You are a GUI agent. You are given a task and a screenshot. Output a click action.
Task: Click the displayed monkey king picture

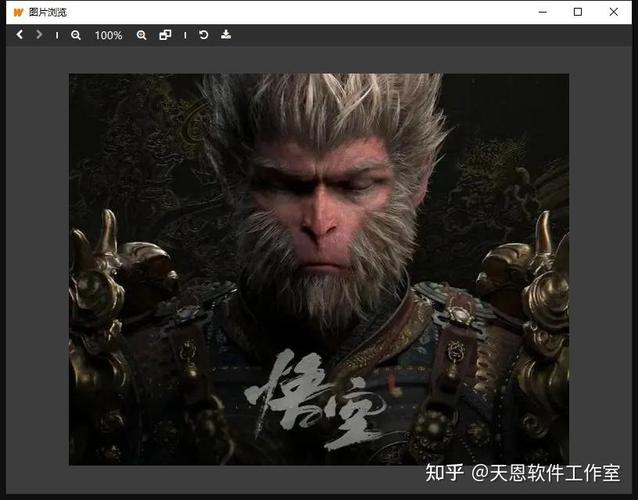pyautogui.click(x=319, y=269)
